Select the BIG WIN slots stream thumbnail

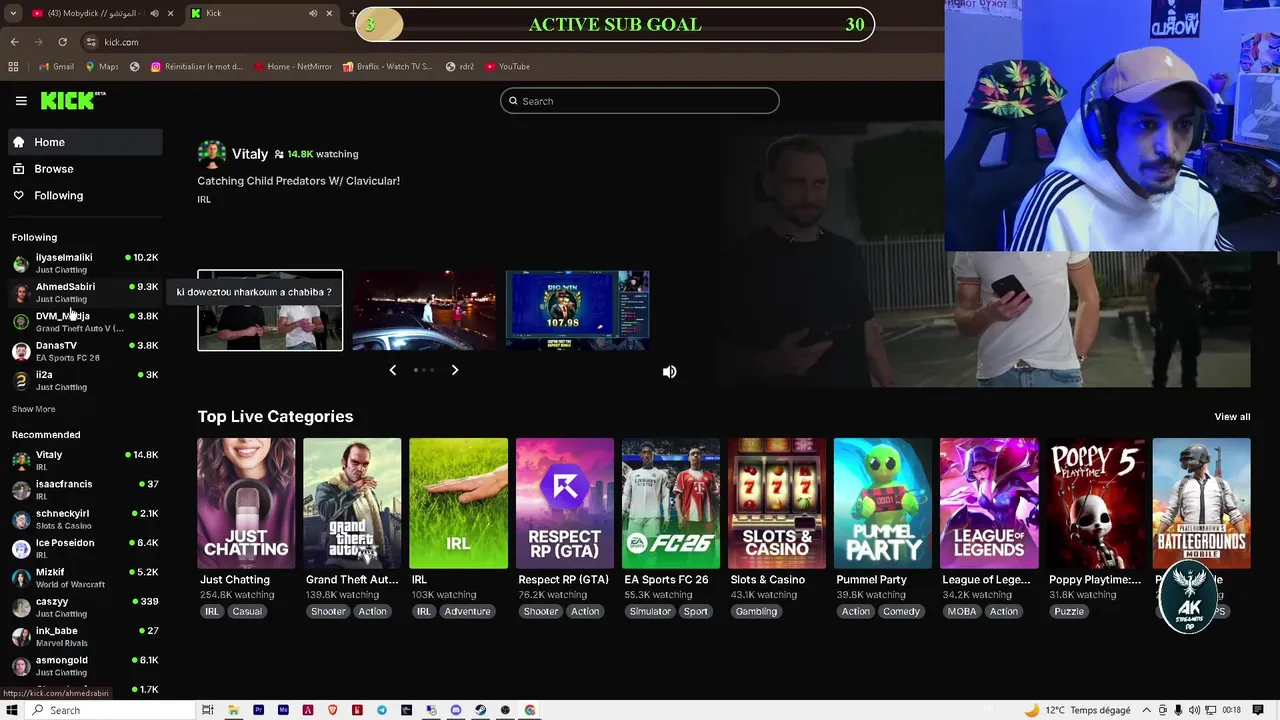click(x=578, y=310)
